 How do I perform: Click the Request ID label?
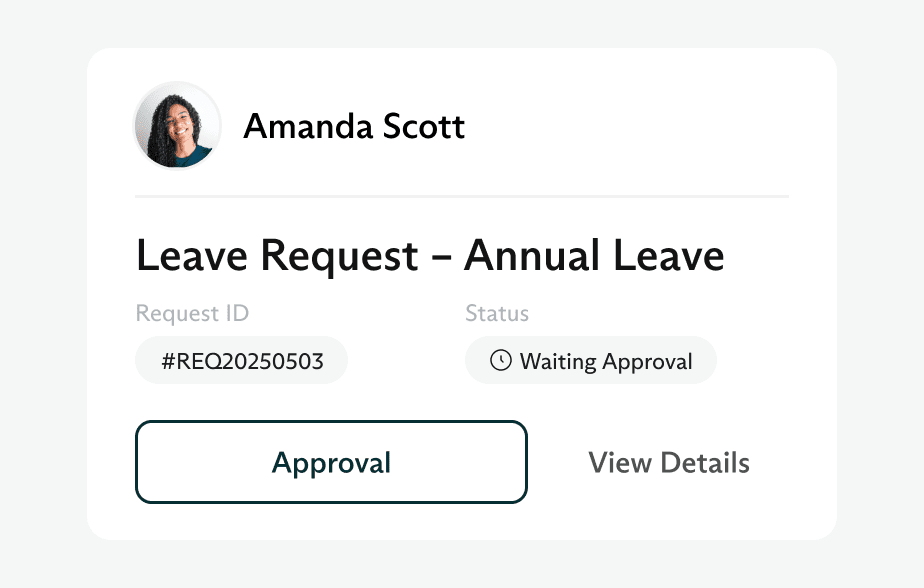[192, 314]
